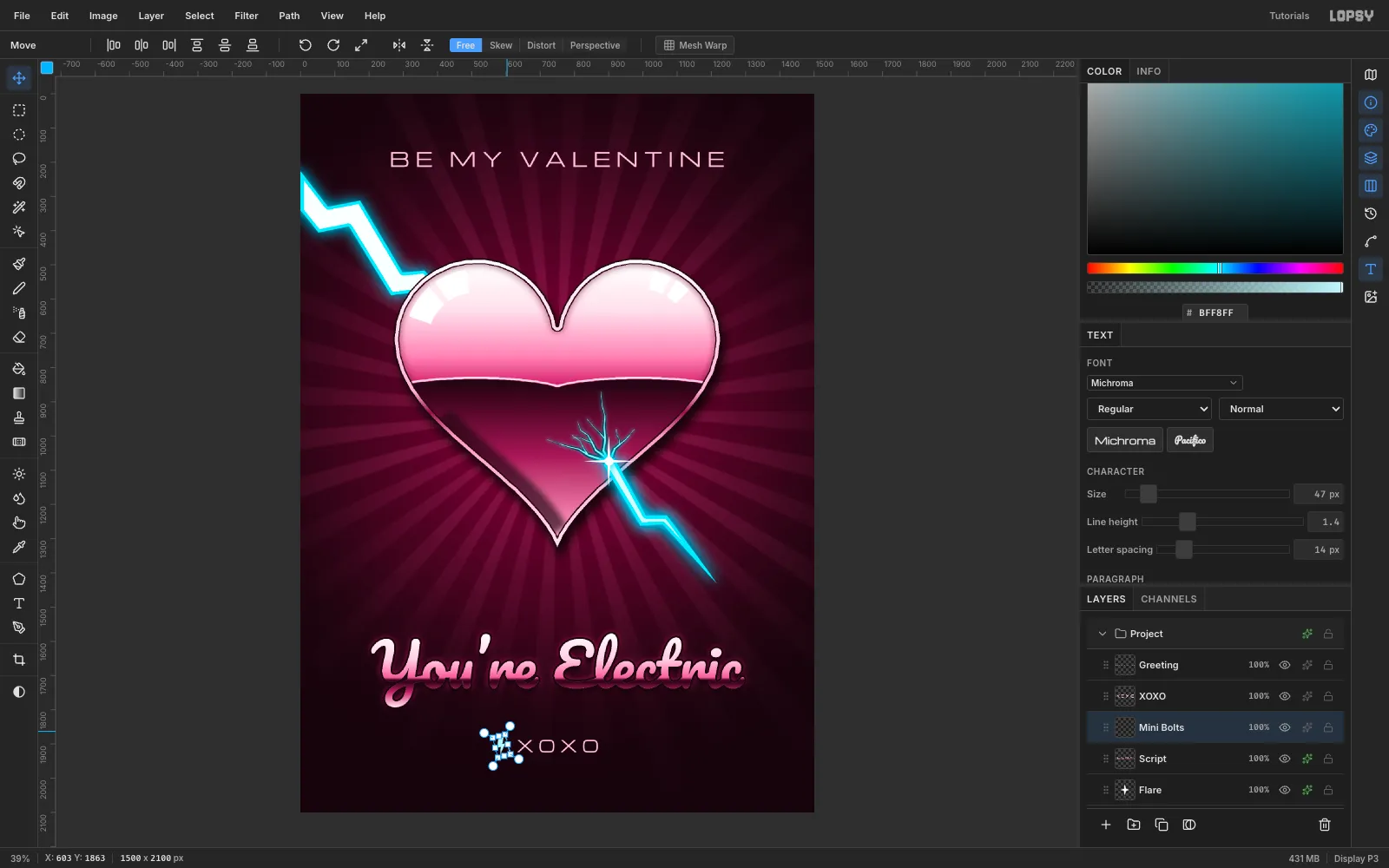Select the Gradient tool
1389x868 pixels.
point(19,393)
